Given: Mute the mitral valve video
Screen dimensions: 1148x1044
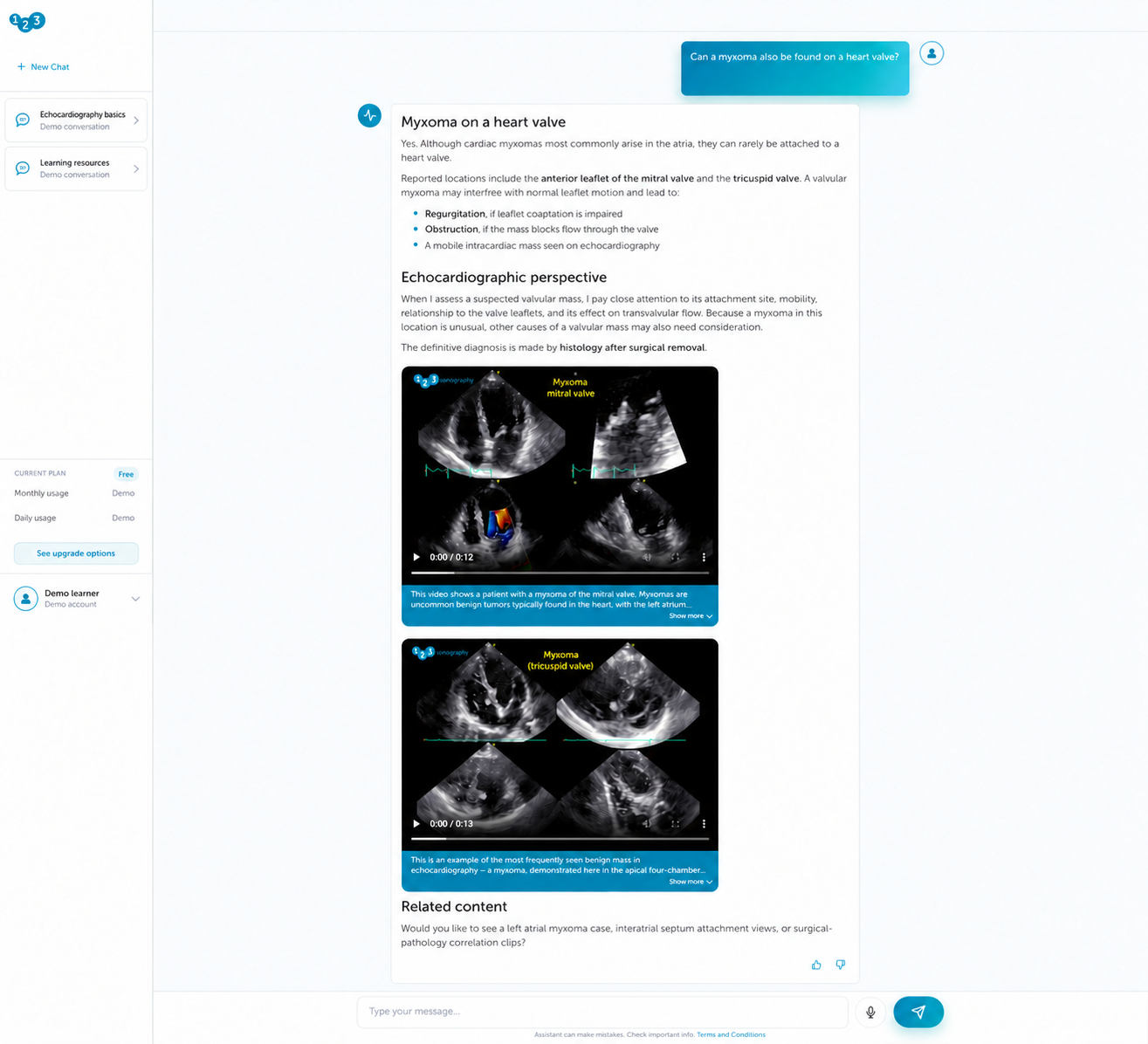Looking at the screenshot, I should [647, 557].
